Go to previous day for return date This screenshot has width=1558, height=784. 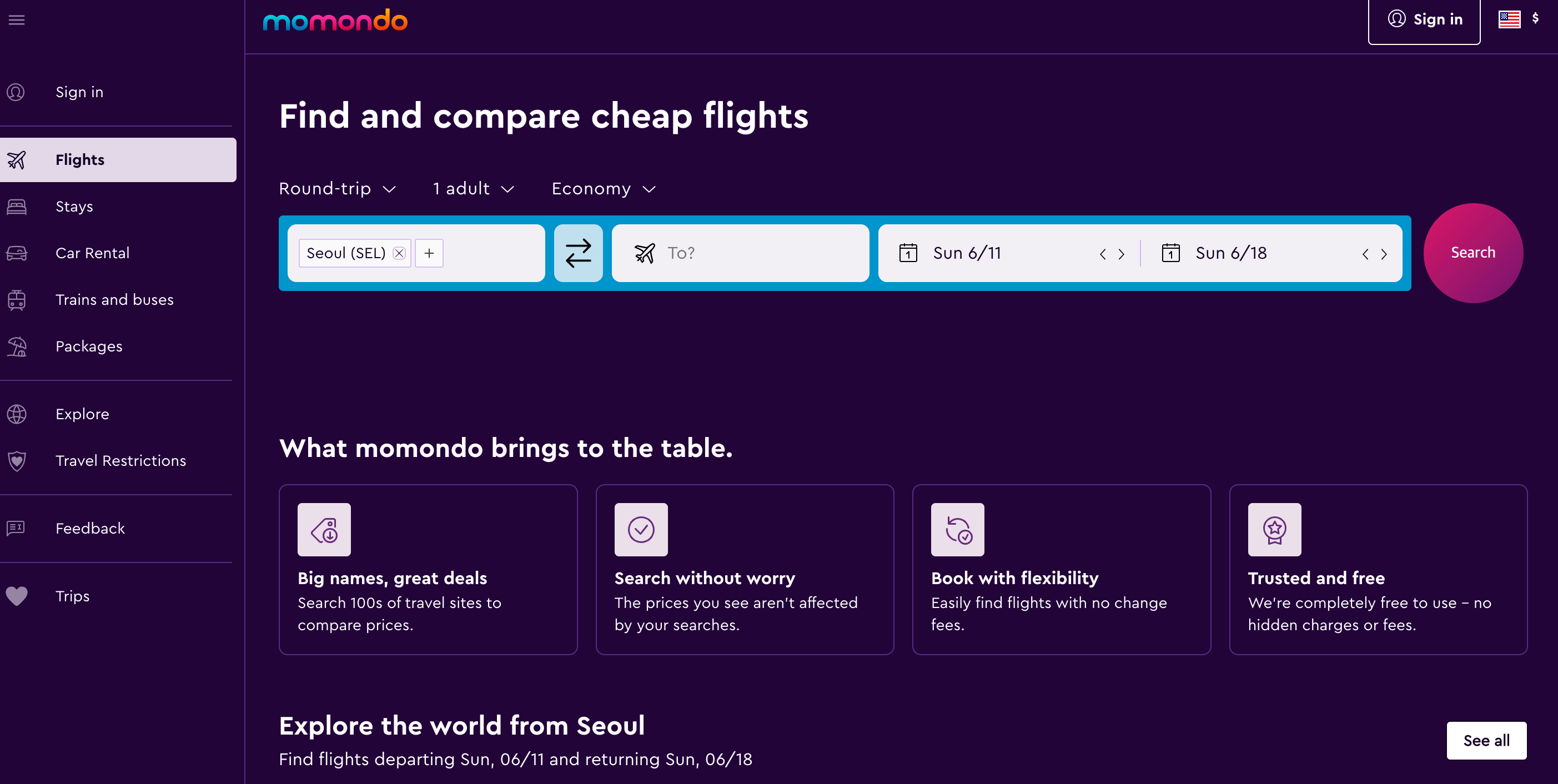coord(1365,254)
